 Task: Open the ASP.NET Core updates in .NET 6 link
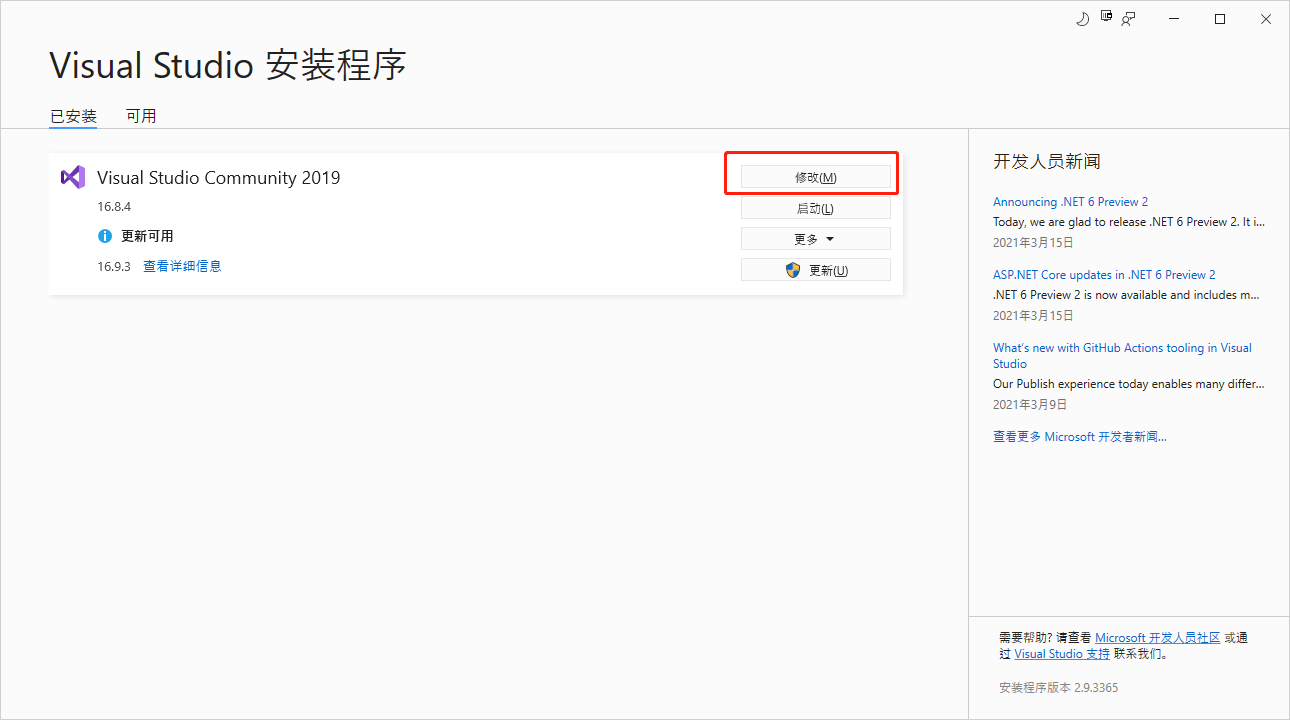(x=1104, y=274)
